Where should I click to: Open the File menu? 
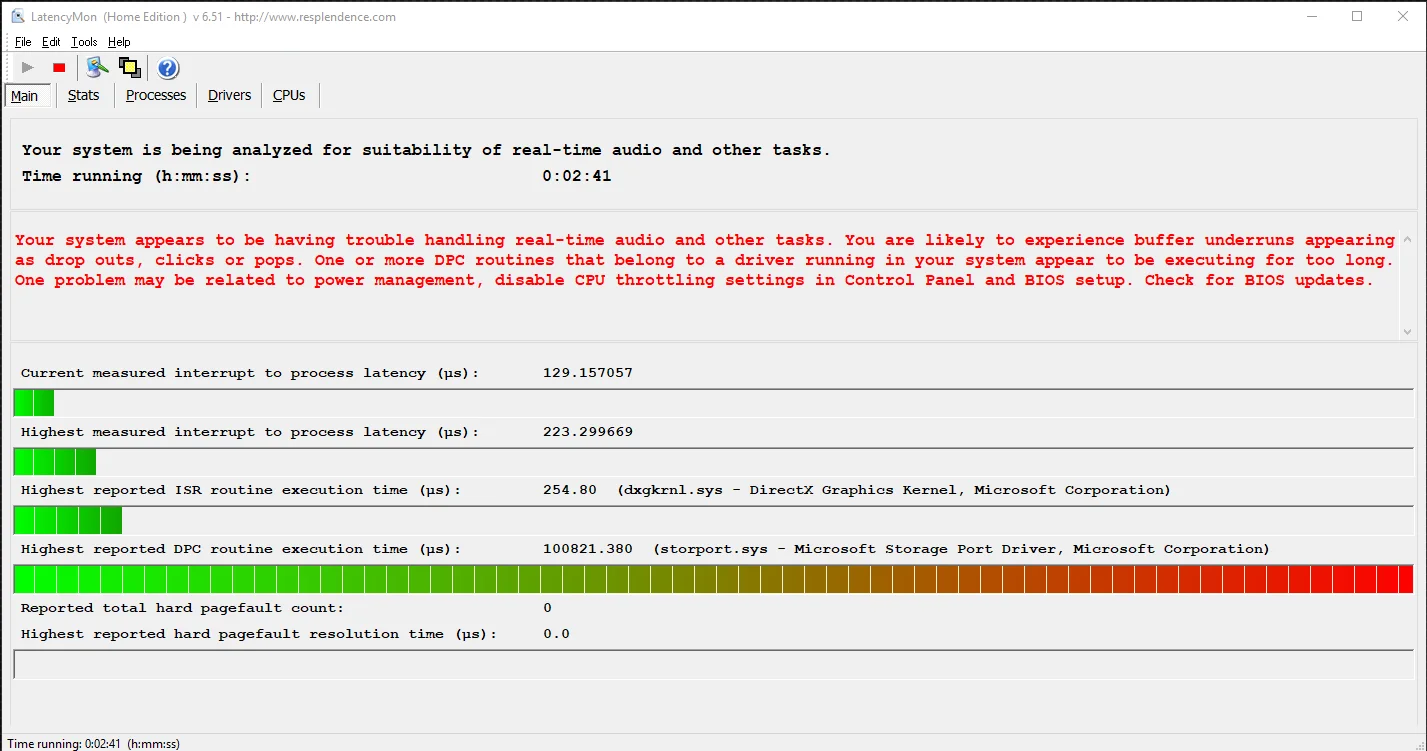coord(23,42)
